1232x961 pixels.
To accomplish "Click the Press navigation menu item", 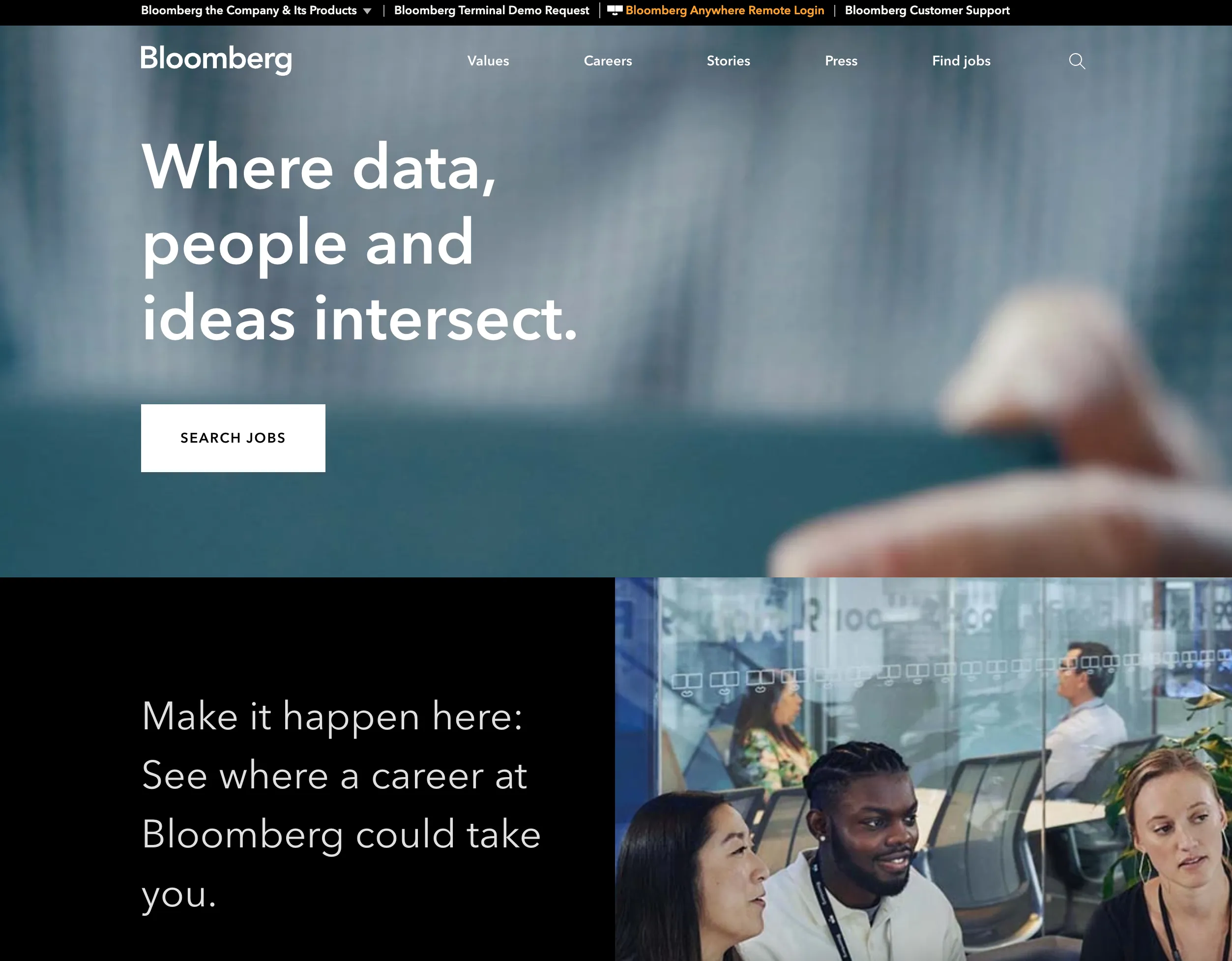I will pyautogui.click(x=841, y=61).
